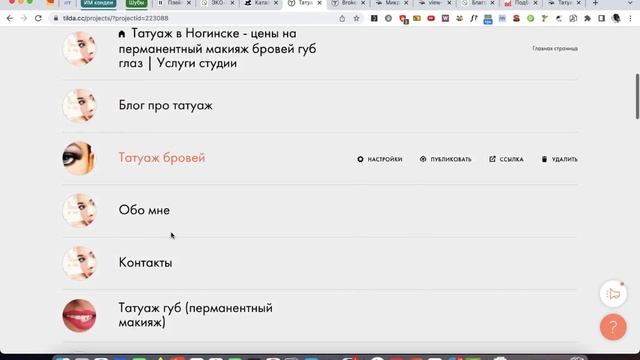Click the gear icon next to Настройки
The width and height of the screenshot is (640, 360).
(x=360, y=159)
